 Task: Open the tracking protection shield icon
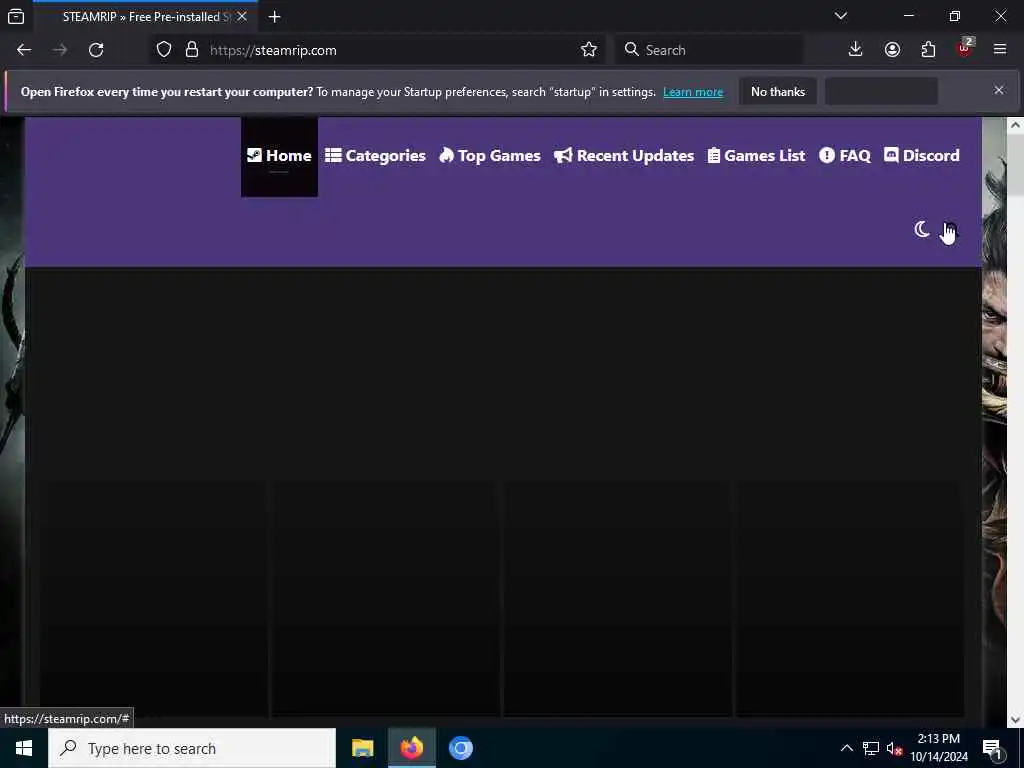164,50
